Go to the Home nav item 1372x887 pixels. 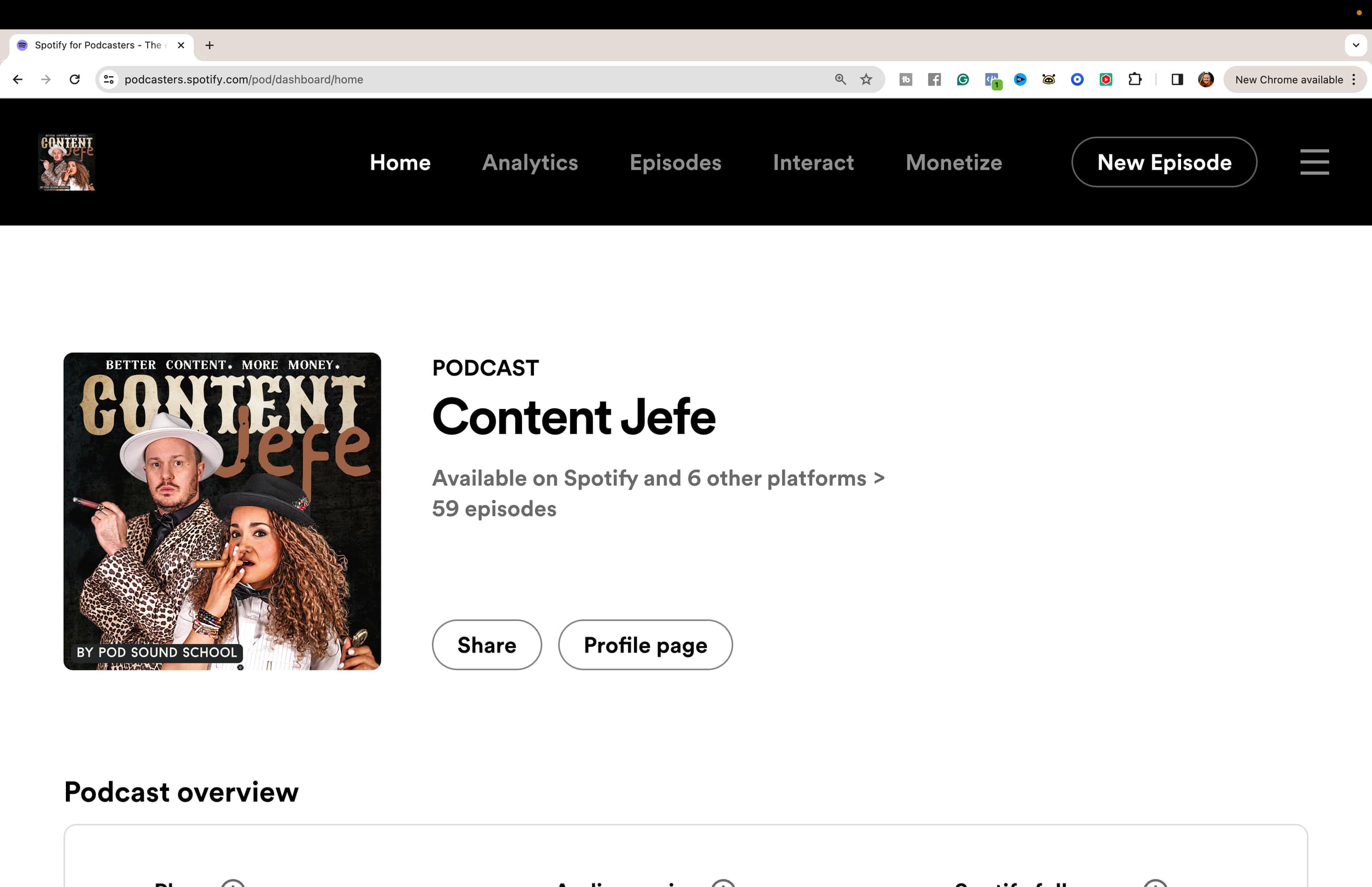tap(400, 162)
